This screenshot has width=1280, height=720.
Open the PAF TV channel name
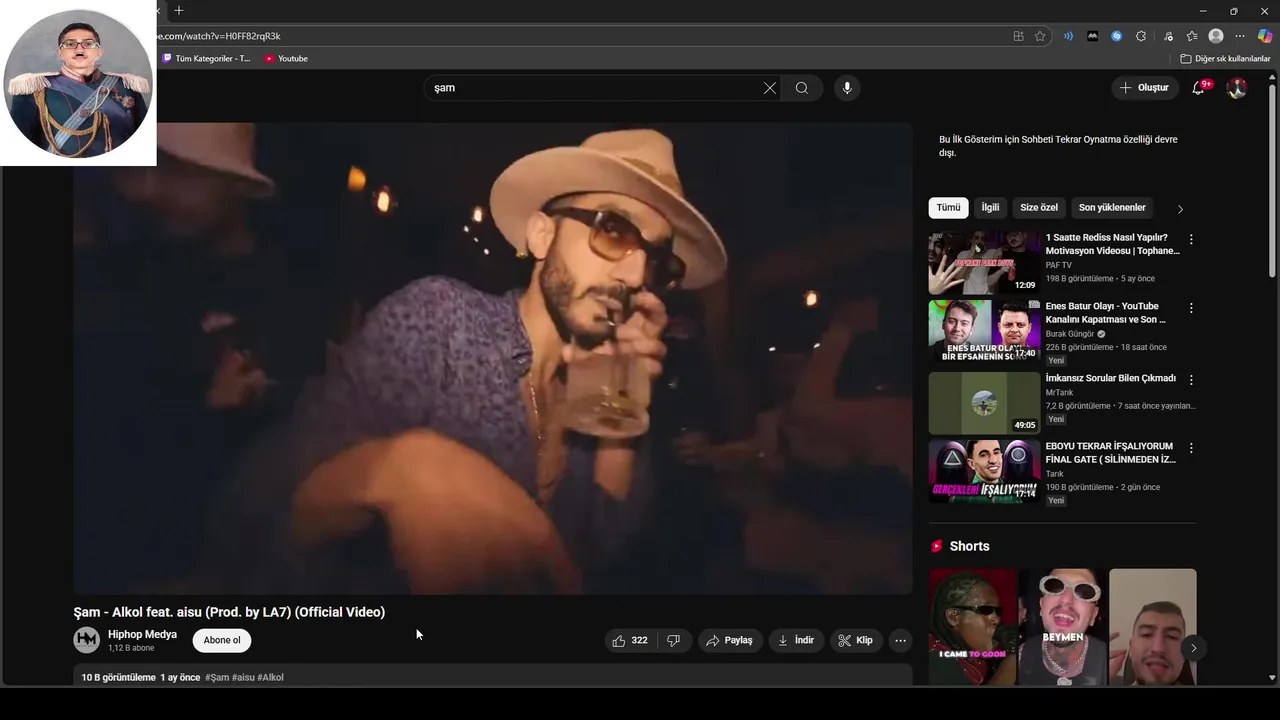pyautogui.click(x=1058, y=265)
